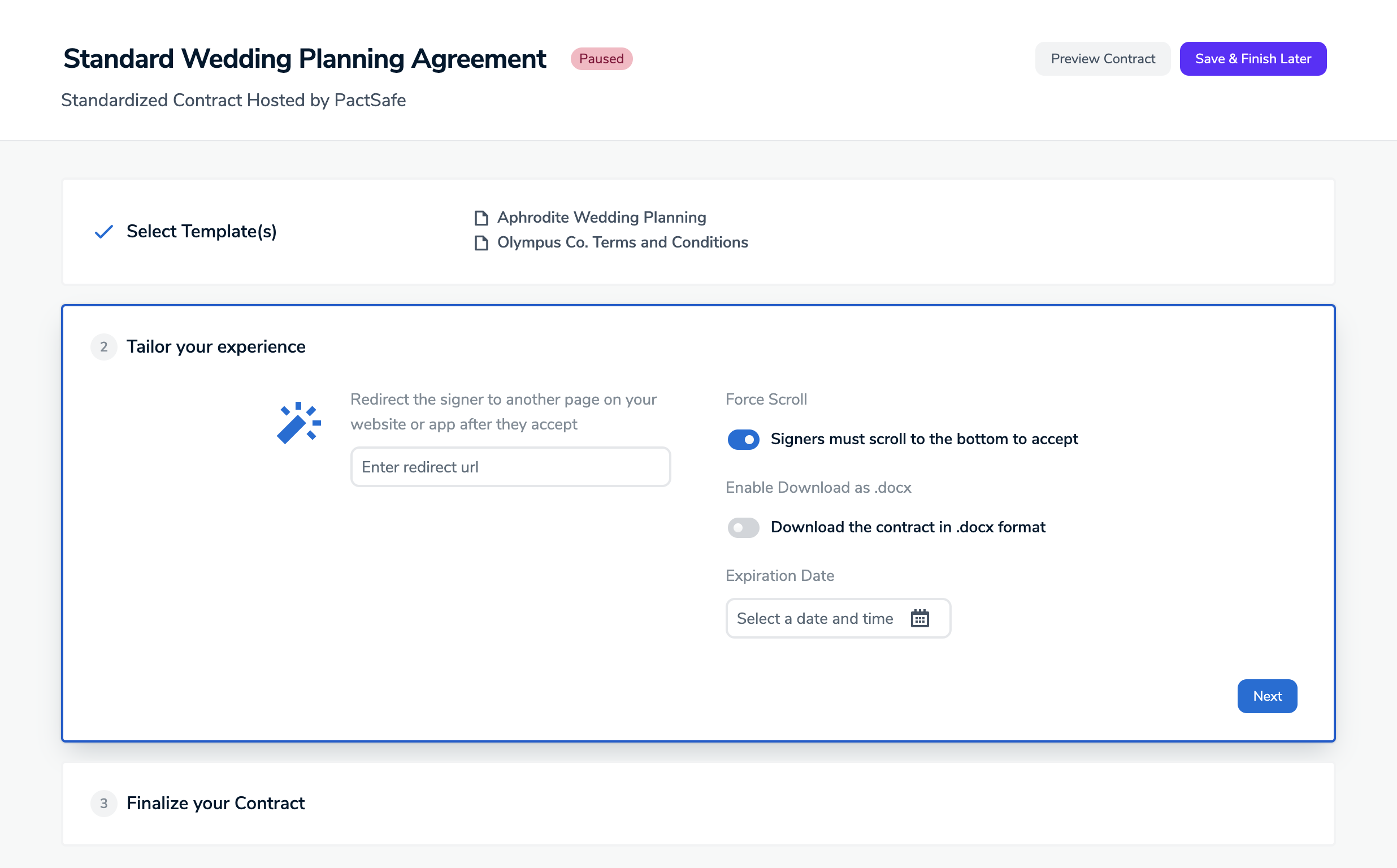Click the magic wand icon
Screen dimensions: 1397x868
tap(298, 423)
